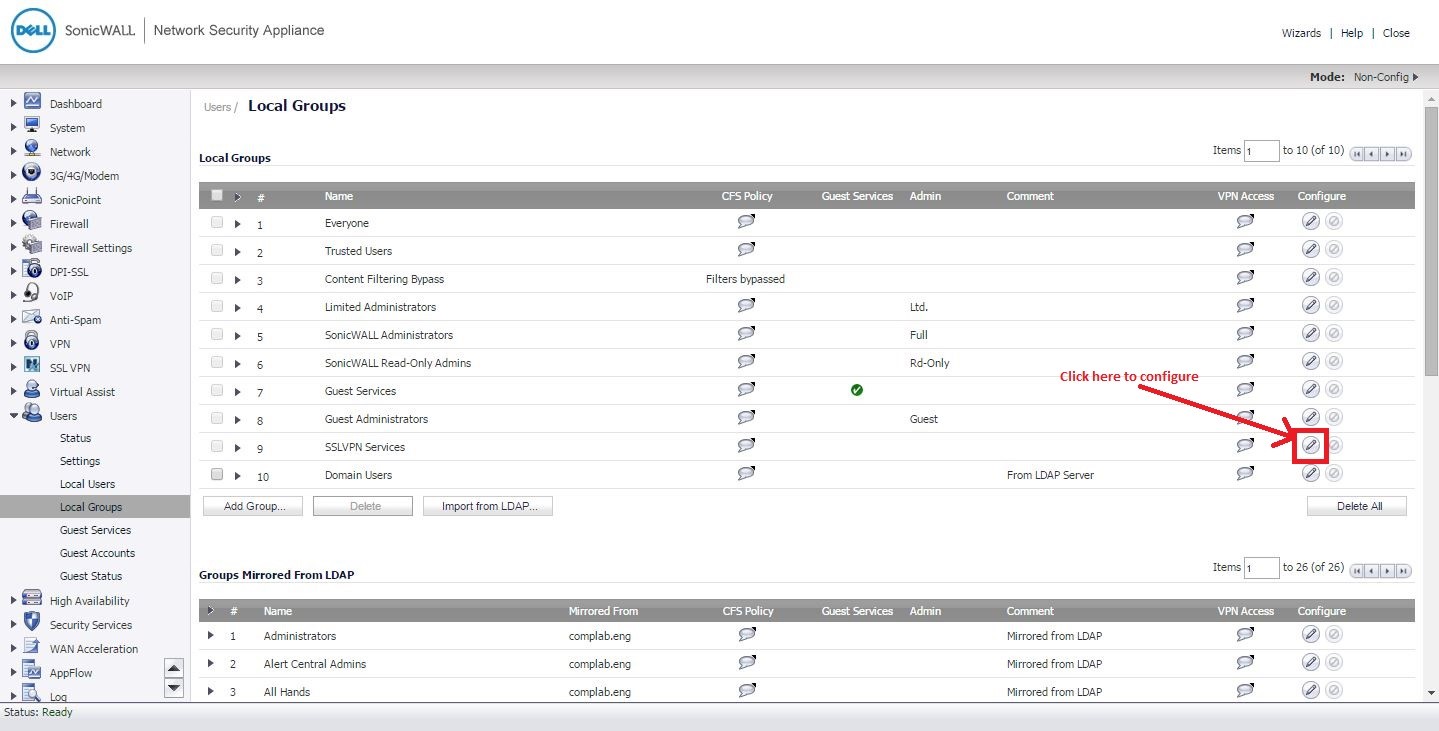
Task: Edit mirrored Administrators group pencil icon
Action: pos(1310,634)
